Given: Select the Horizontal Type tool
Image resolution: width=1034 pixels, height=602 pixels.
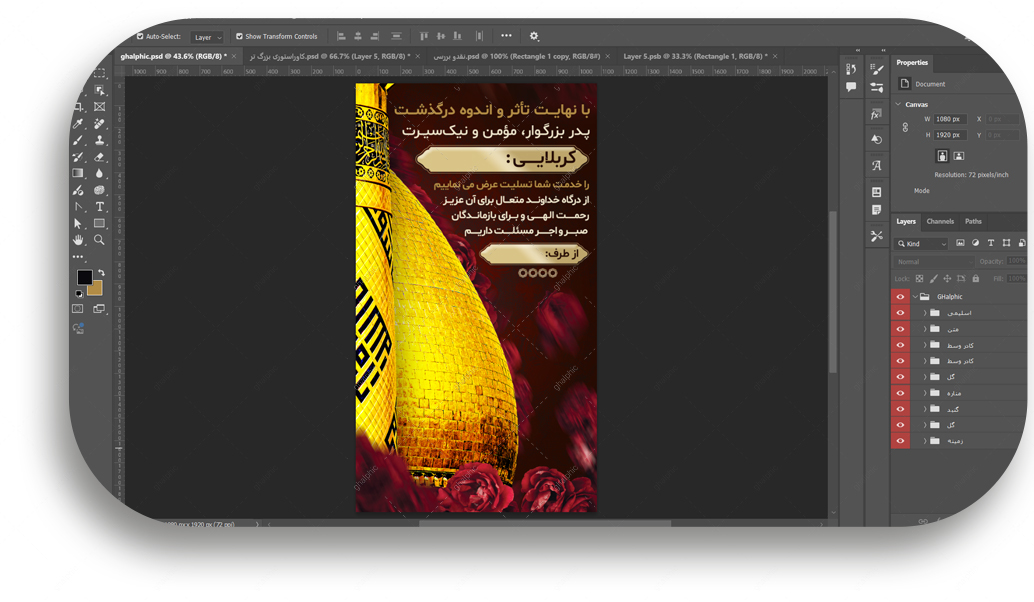Looking at the screenshot, I should (x=100, y=207).
